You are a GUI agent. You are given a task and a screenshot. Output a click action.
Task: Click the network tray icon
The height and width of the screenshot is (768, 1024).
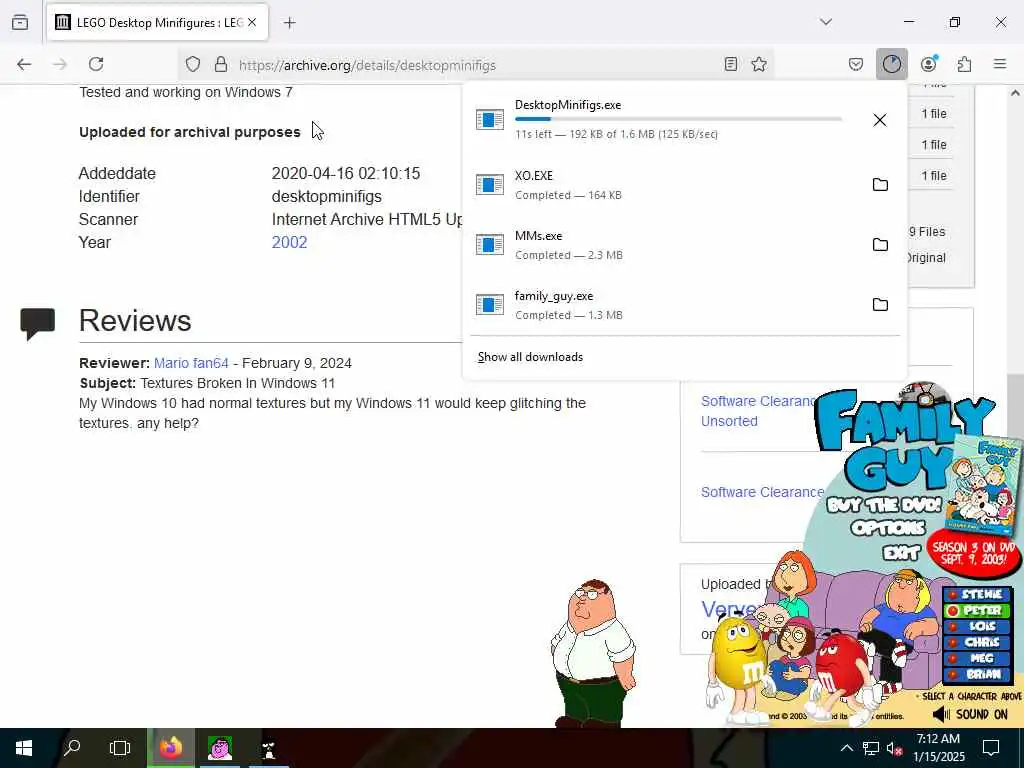(871, 748)
